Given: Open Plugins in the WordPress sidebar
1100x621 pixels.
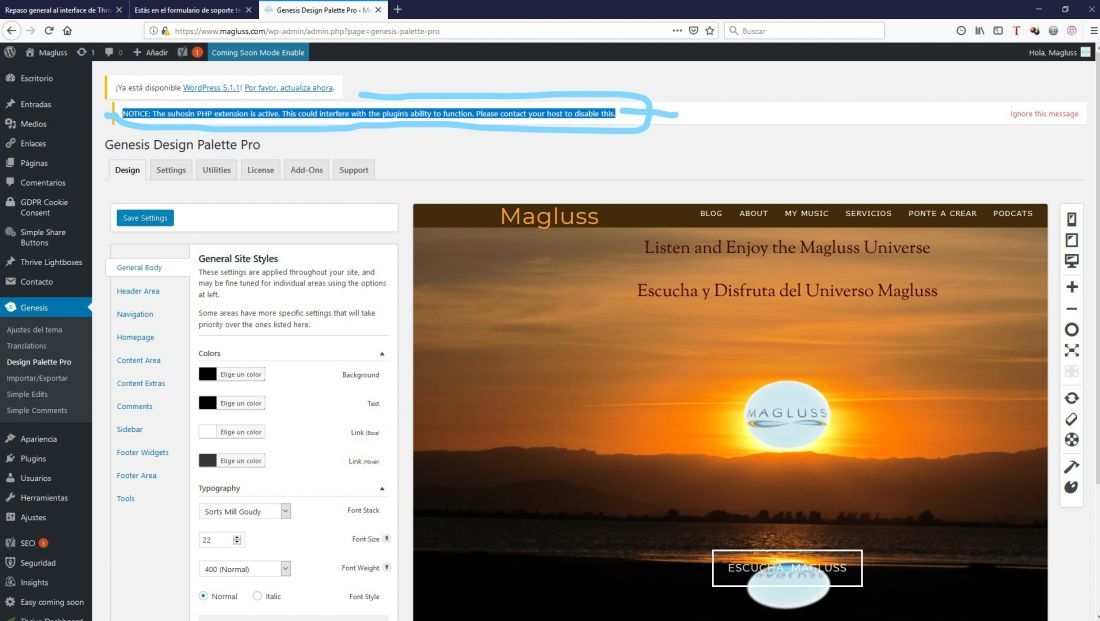Looking at the screenshot, I should (x=33, y=458).
